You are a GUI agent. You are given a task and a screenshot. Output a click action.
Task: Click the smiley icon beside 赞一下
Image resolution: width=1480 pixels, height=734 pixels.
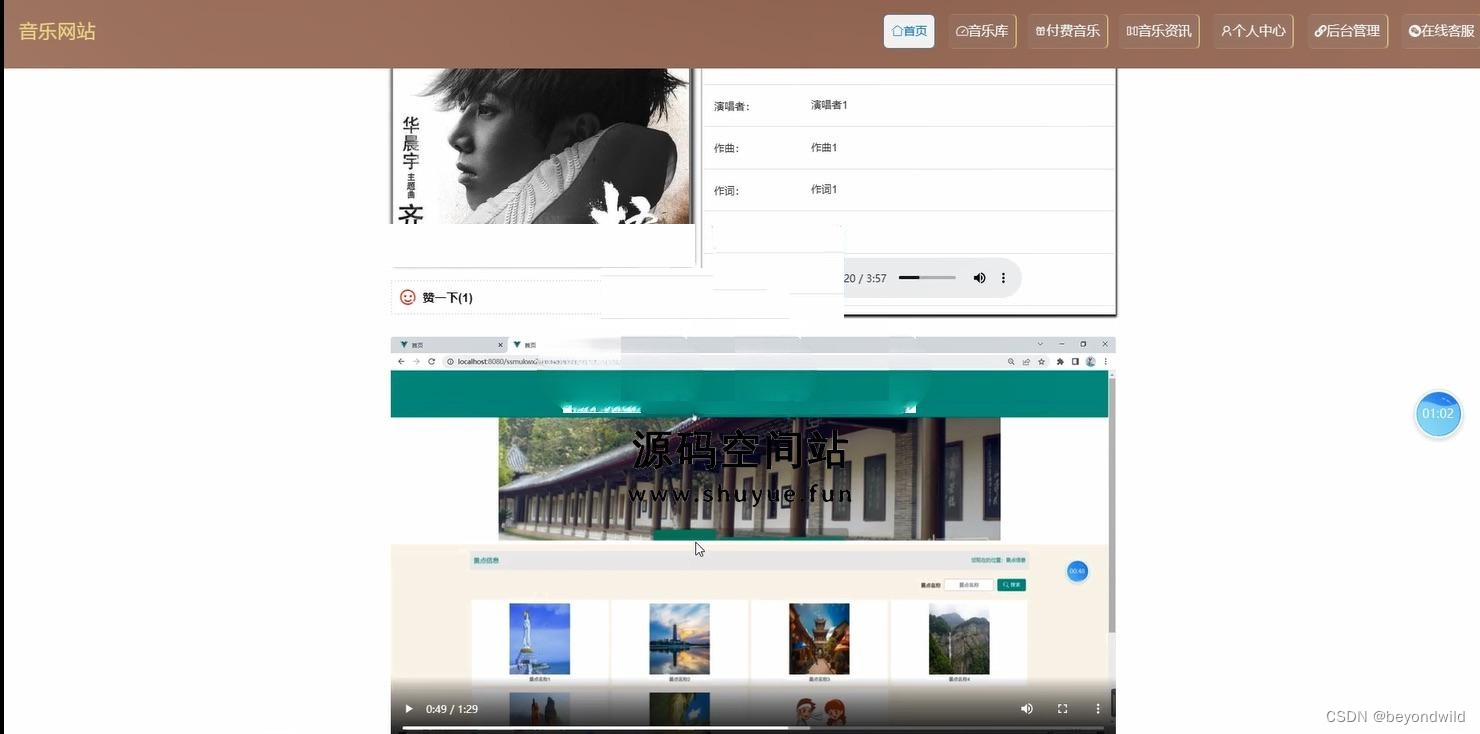coord(407,297)
